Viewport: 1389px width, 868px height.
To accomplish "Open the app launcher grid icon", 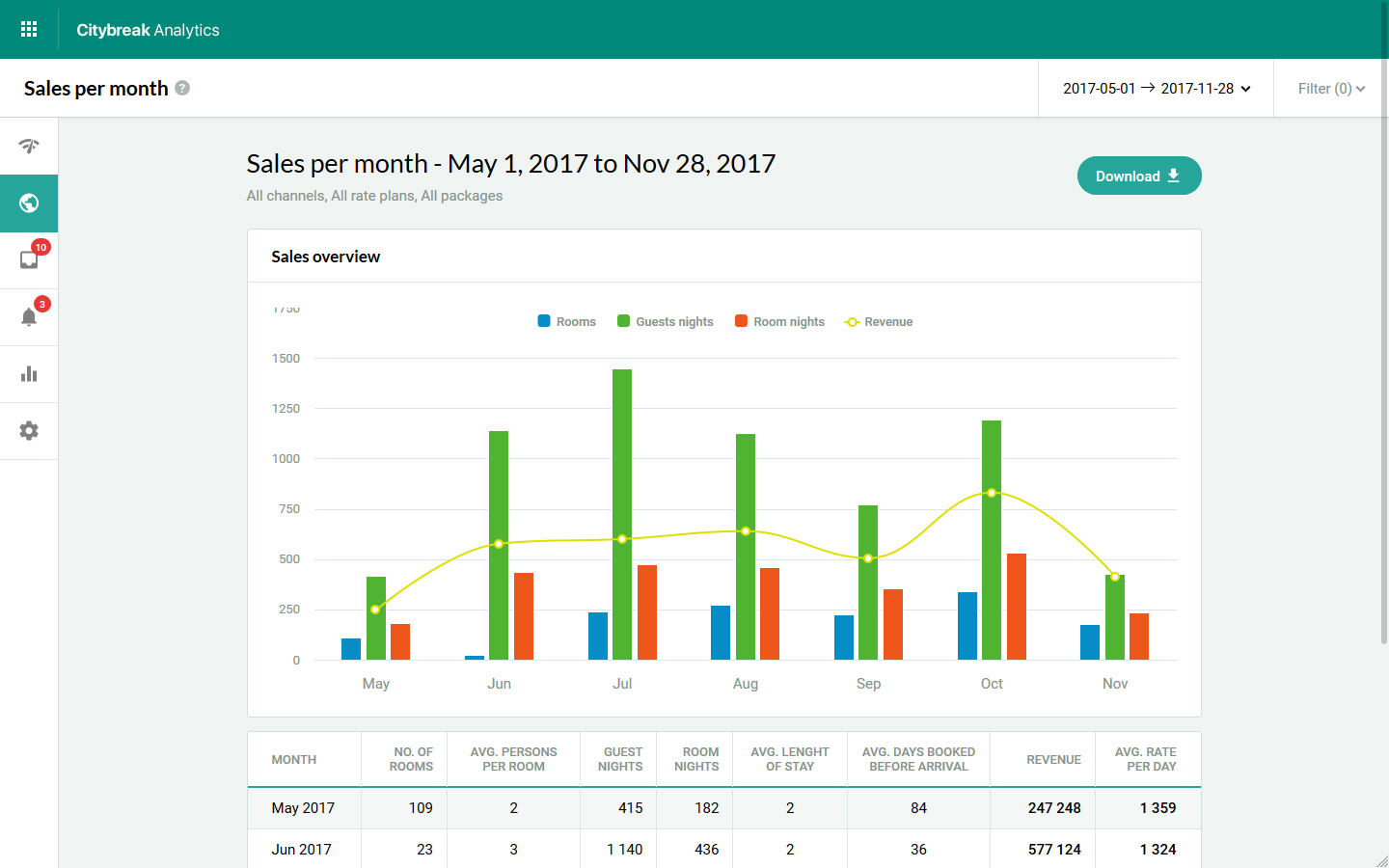I will (x=29, y=30).
